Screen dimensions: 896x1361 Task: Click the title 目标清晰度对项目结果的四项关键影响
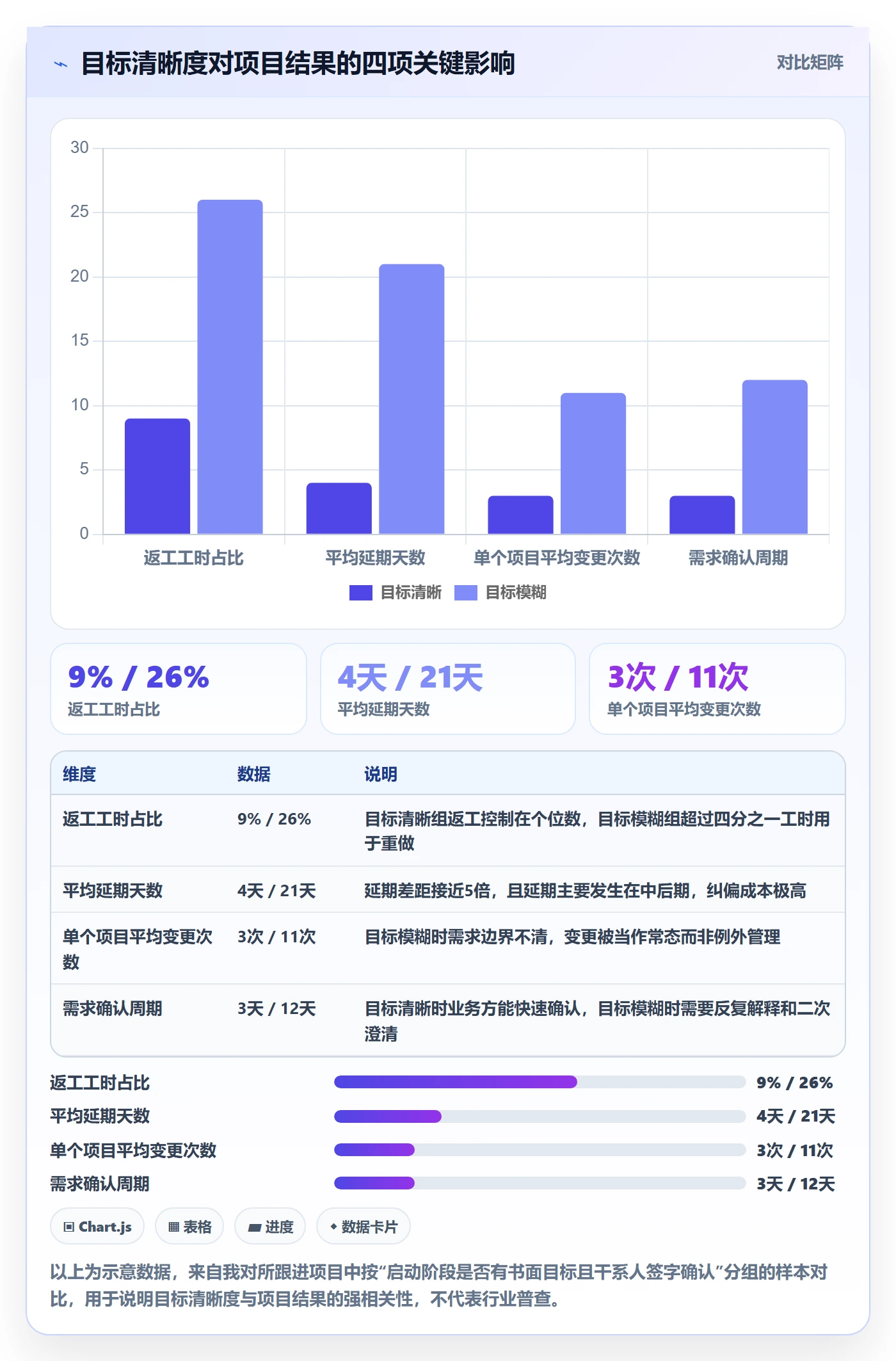click(x=298, y=63)
